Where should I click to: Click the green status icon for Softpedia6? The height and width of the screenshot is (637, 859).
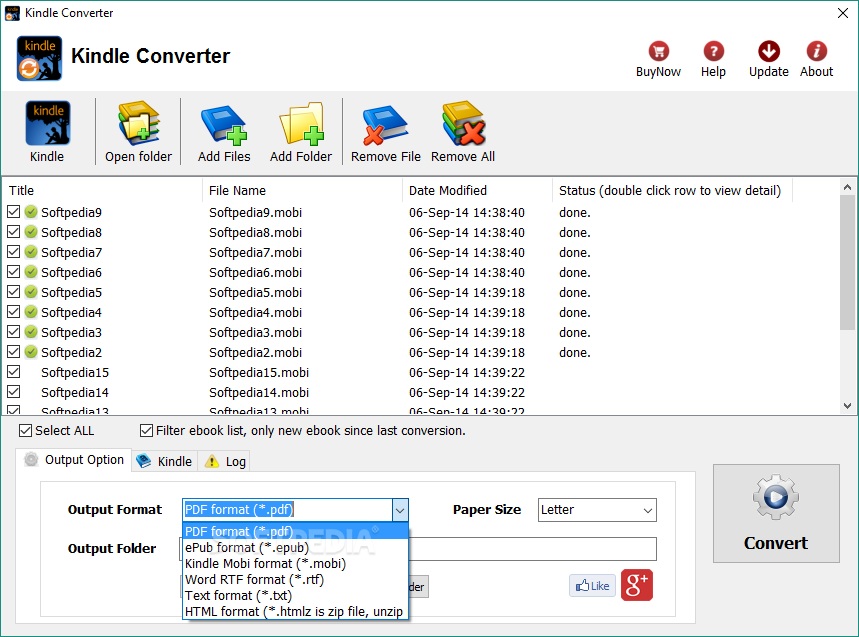(31, 272)
